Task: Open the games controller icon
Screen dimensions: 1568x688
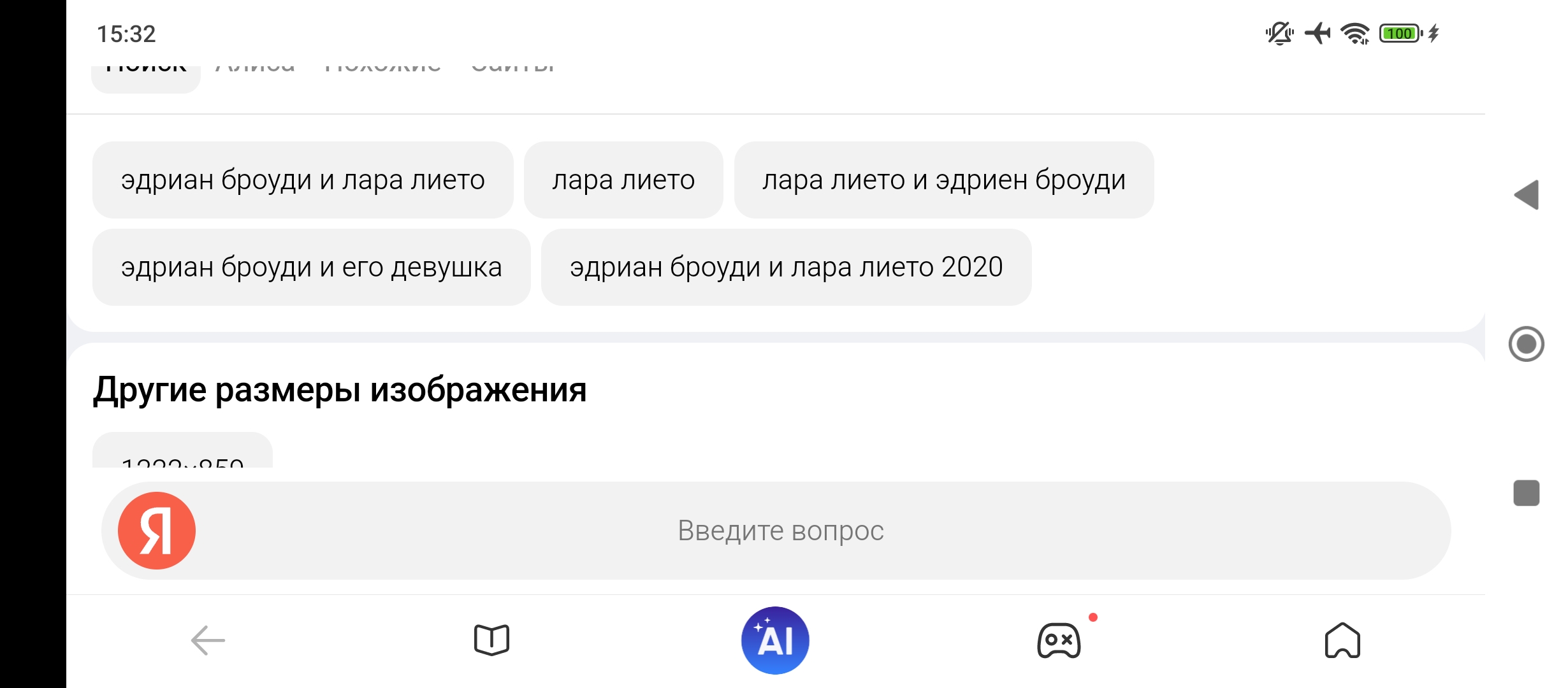Action: (1059, 640)
